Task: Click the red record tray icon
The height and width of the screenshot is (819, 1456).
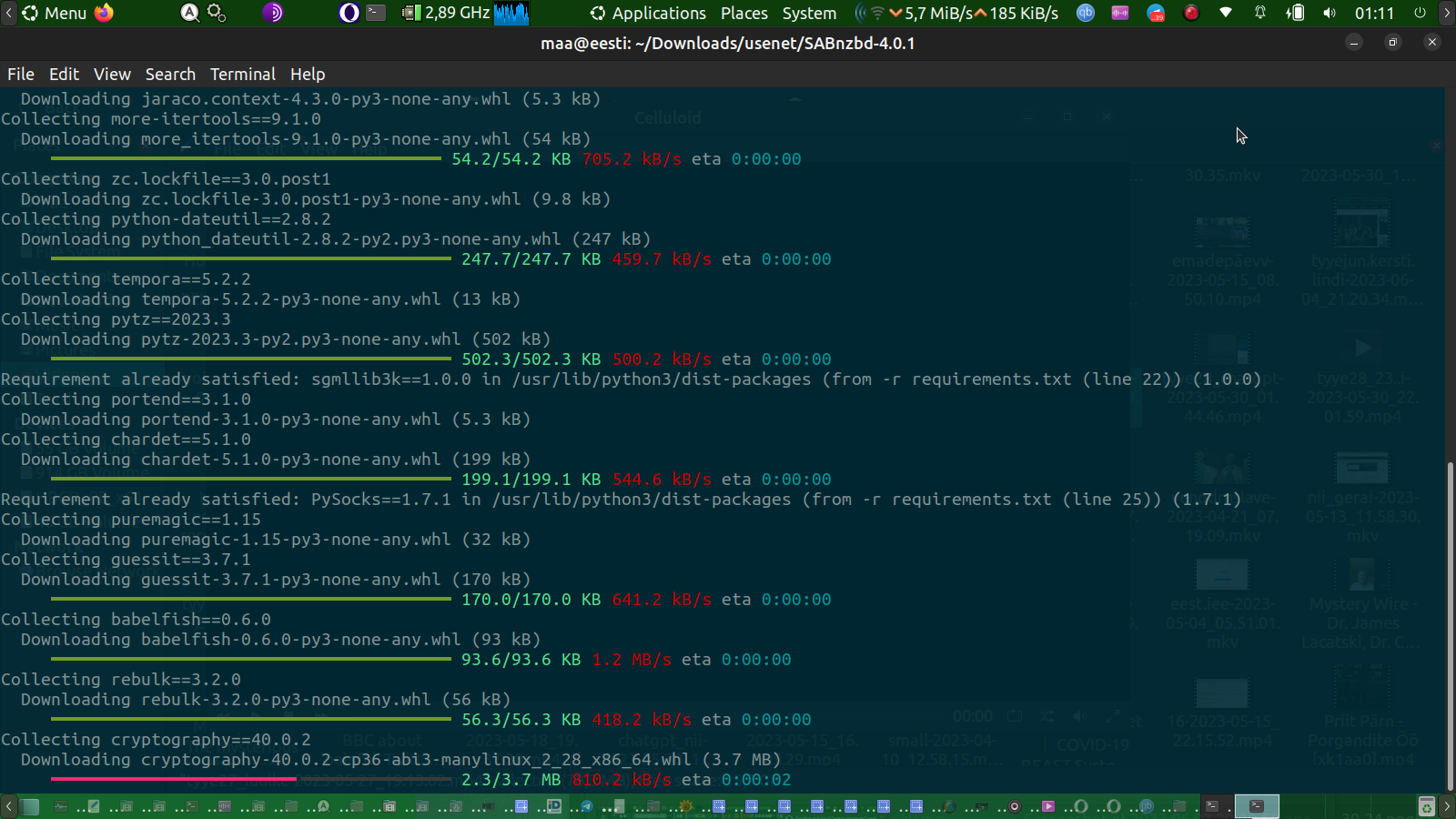Action: coord(1191,13)
